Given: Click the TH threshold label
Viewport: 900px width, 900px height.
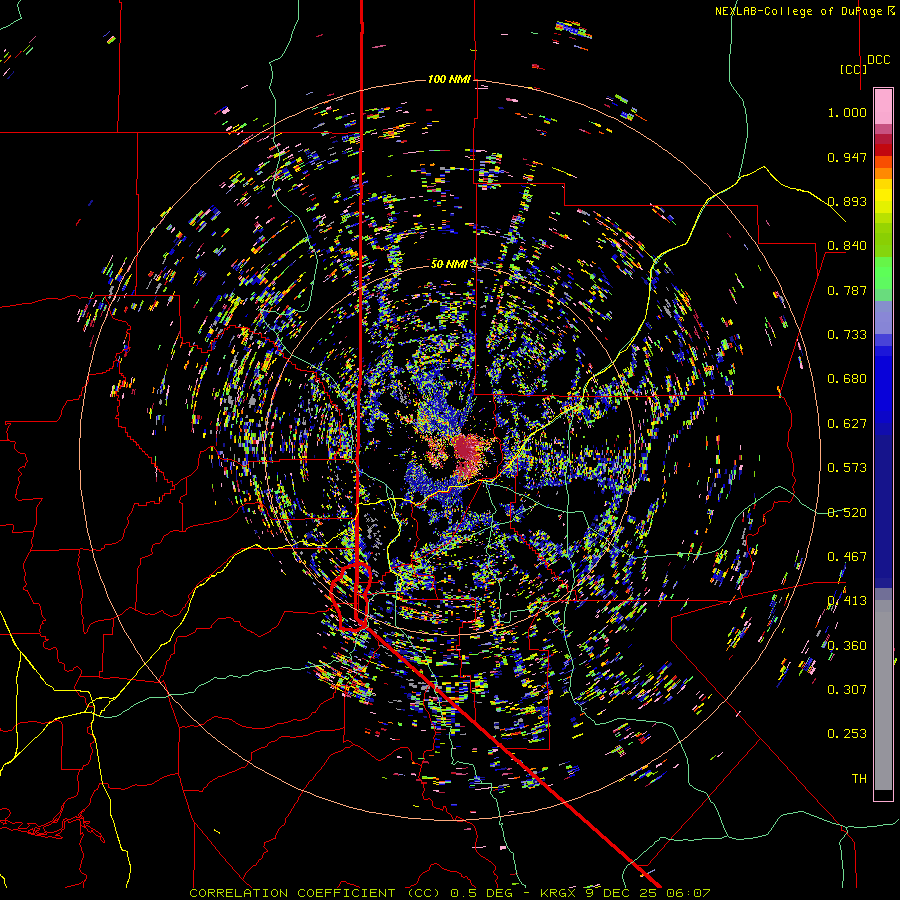Looking at the screenshot, I should [x=859, y=779].
